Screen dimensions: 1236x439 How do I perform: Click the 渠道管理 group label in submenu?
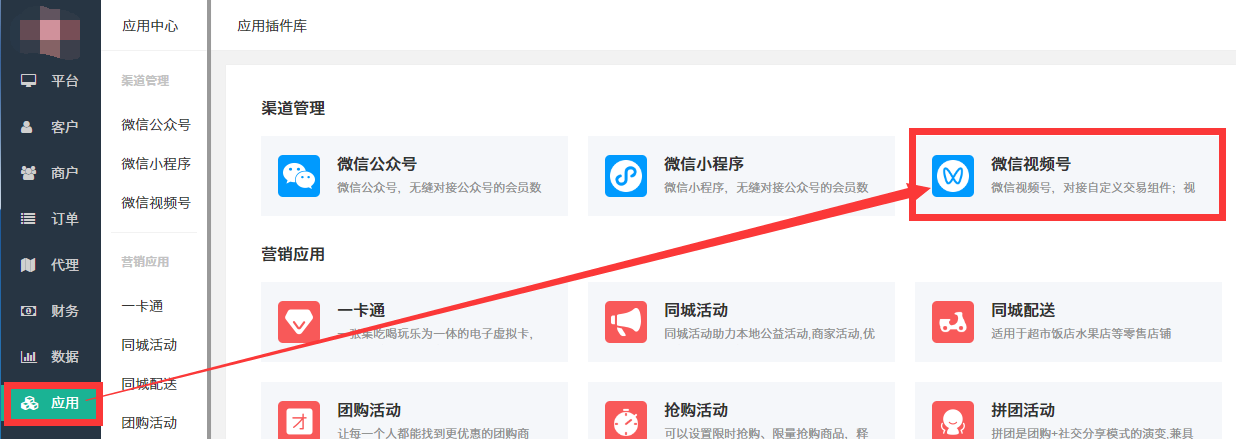[x=145, y=81]
